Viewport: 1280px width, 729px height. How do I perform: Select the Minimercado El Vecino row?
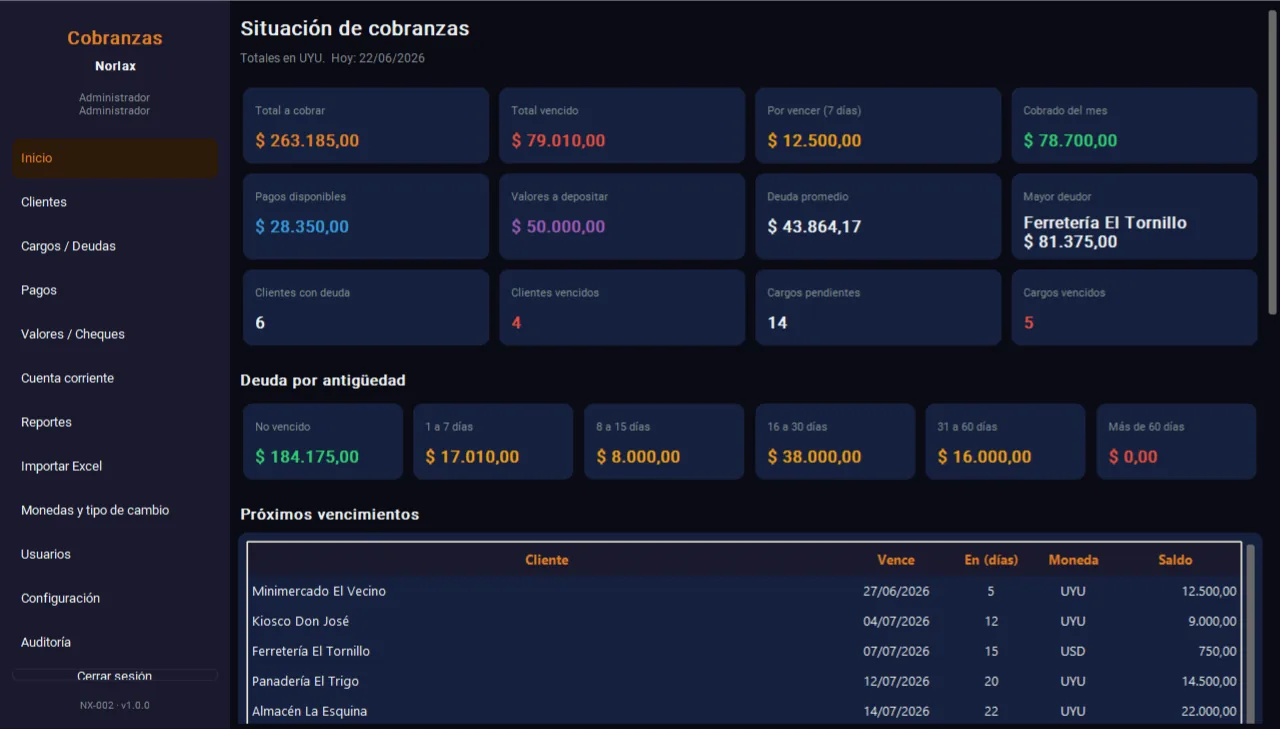coord(744,591)
